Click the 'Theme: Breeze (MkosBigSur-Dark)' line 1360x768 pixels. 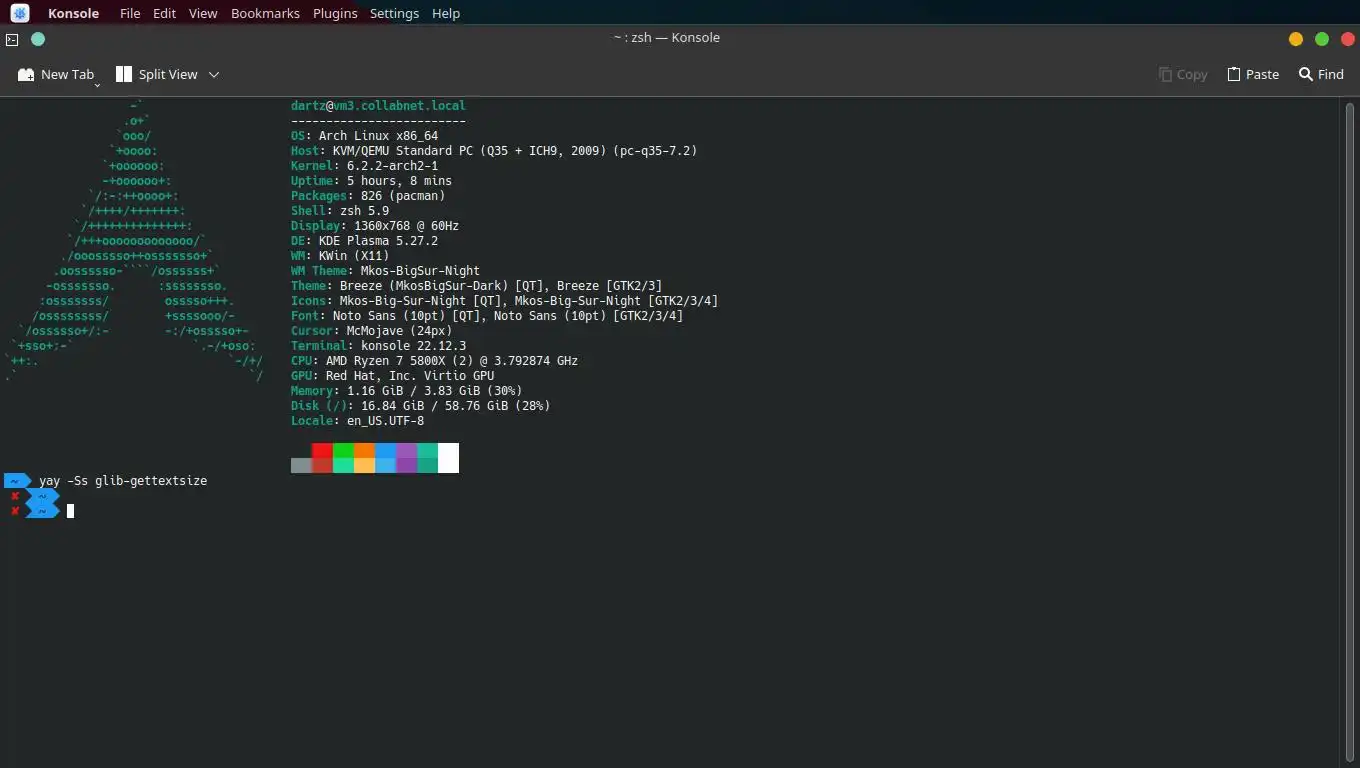point(476,286)
